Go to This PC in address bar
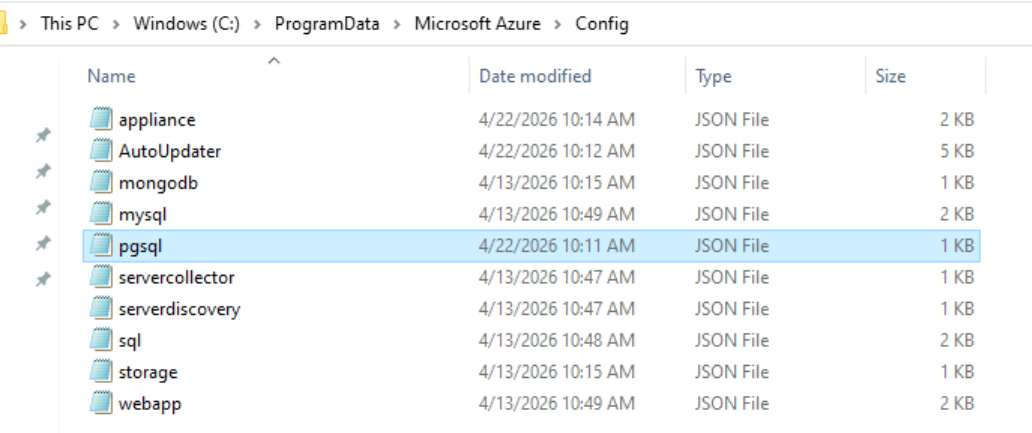 (70, 24)
